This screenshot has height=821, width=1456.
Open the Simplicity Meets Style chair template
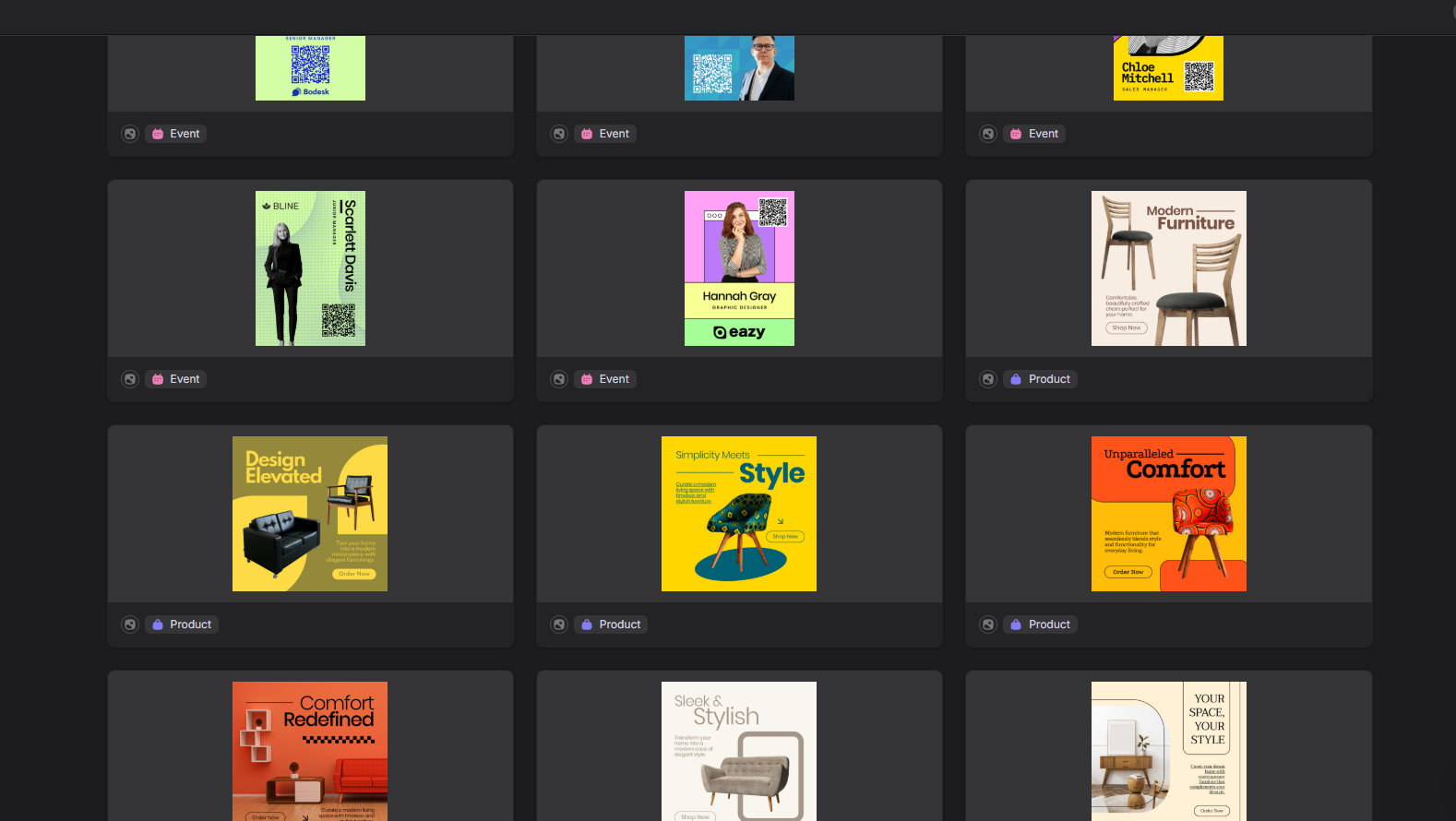tap(739, 514)
